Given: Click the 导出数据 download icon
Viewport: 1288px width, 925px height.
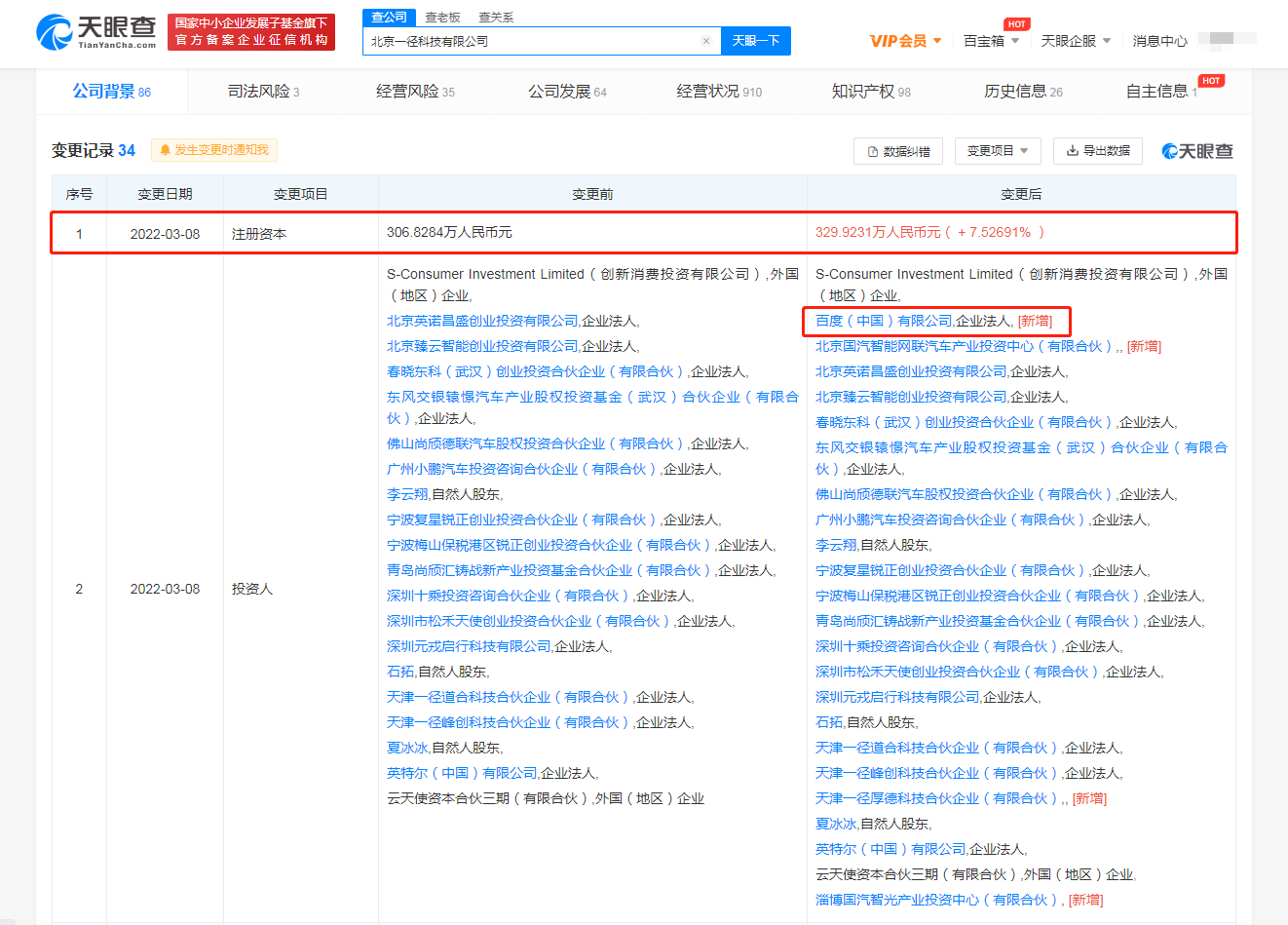Looking at the screenshot, I should pos(1072,150).
